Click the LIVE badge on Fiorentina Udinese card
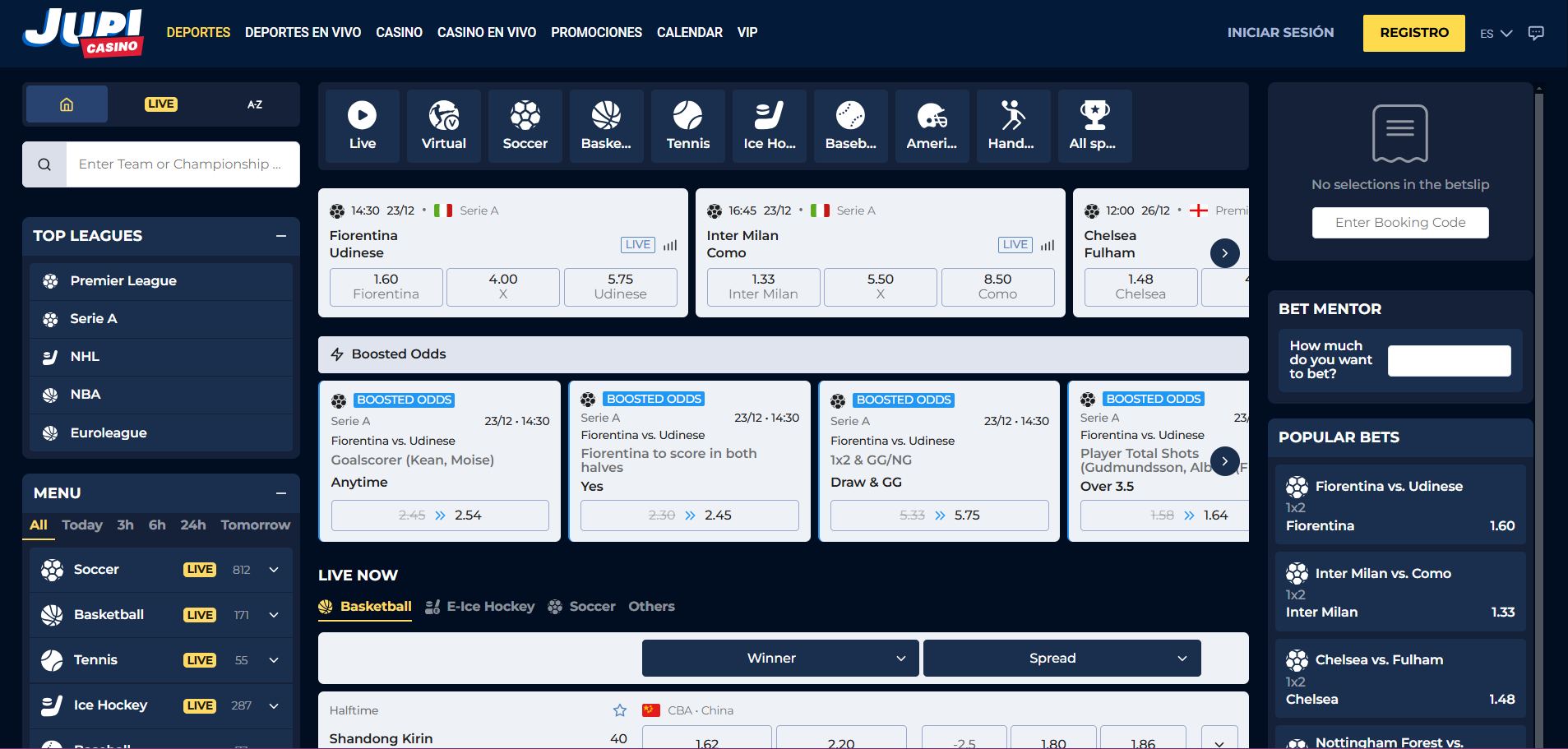This screenshot has height=749, width=1568. coord(638,244)
